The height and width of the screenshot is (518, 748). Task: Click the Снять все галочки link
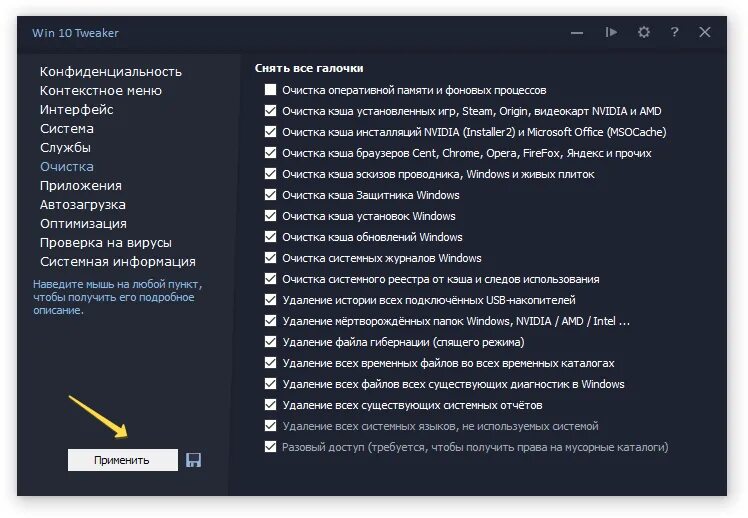click(309, 68)
